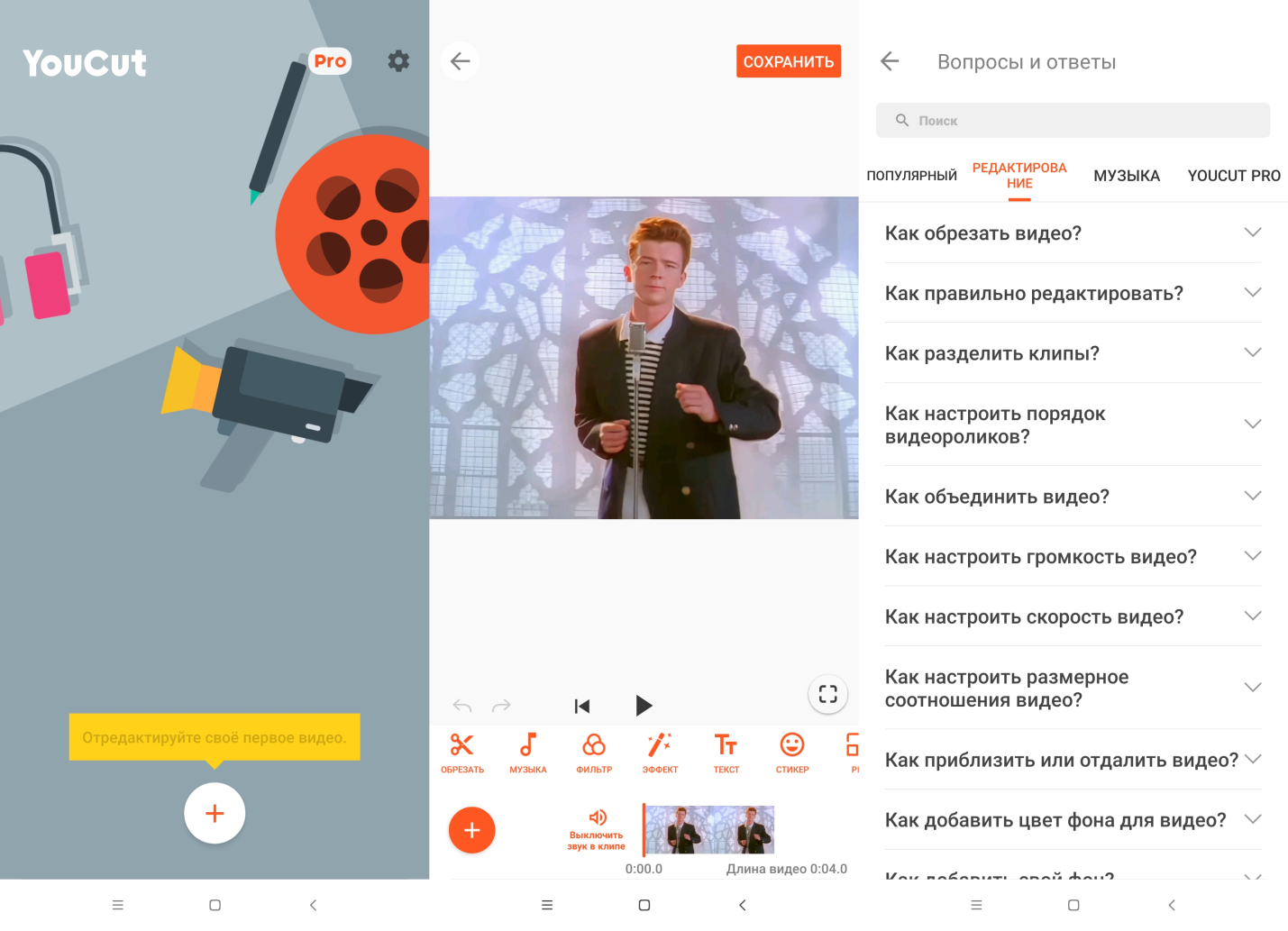1288x931 pixels.
Task: Expand 'Как настроить размерное соотношения видео?' chevron
Action: click(x=1253, y=688)
